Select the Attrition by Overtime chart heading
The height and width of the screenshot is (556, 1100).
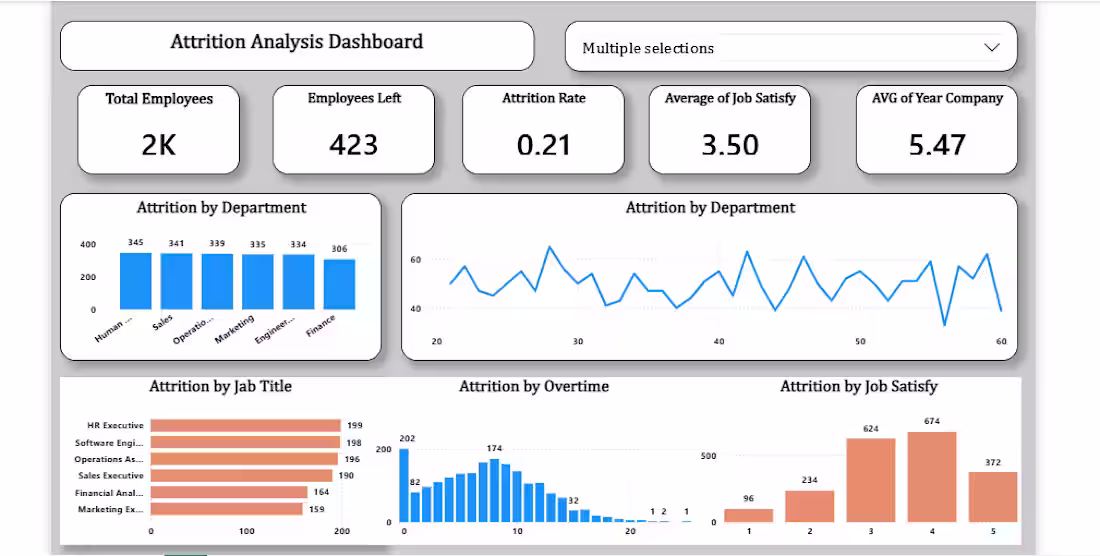[x=534, y=386]
